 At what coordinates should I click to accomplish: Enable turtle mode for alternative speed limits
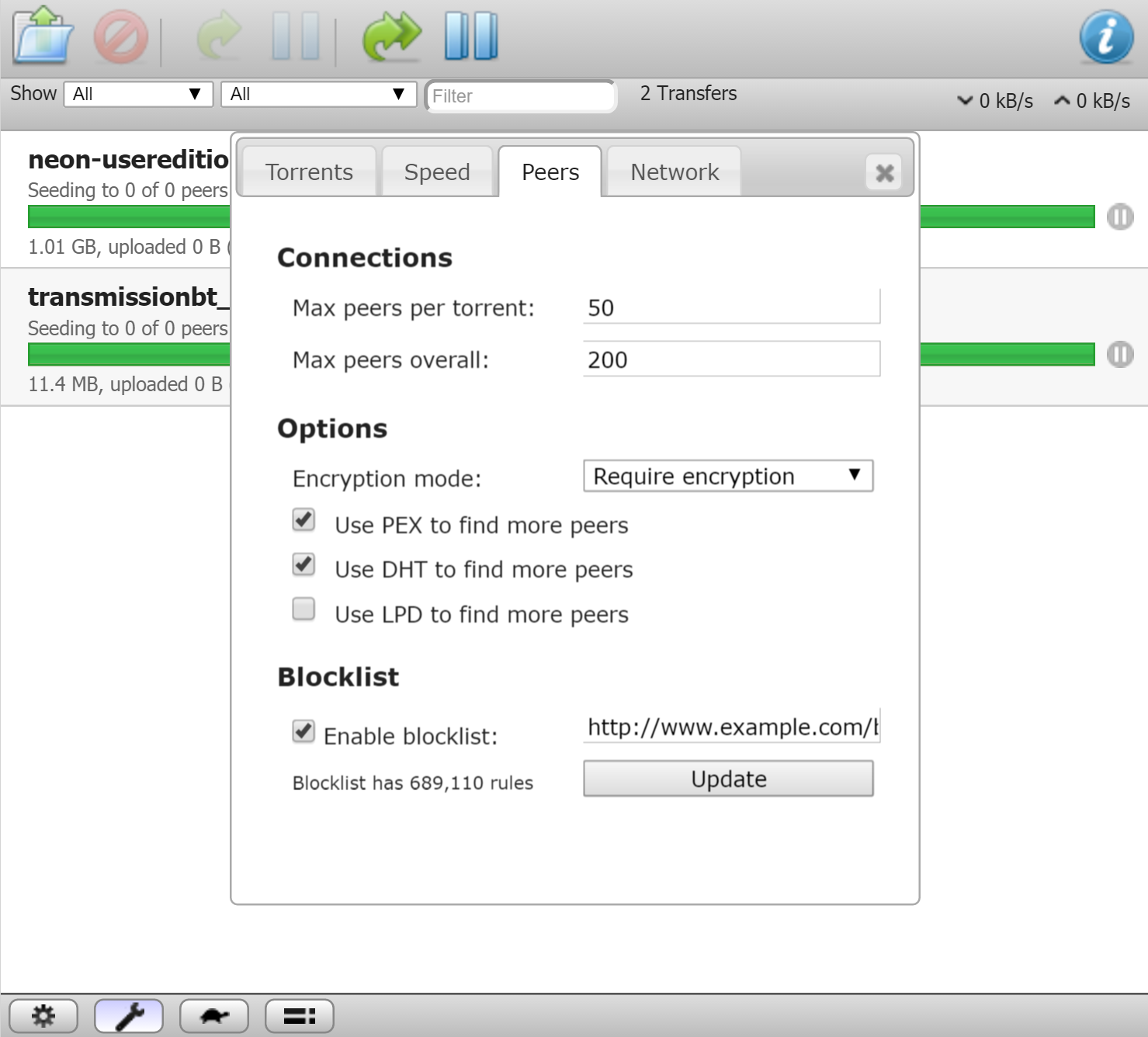[213, 1014]
